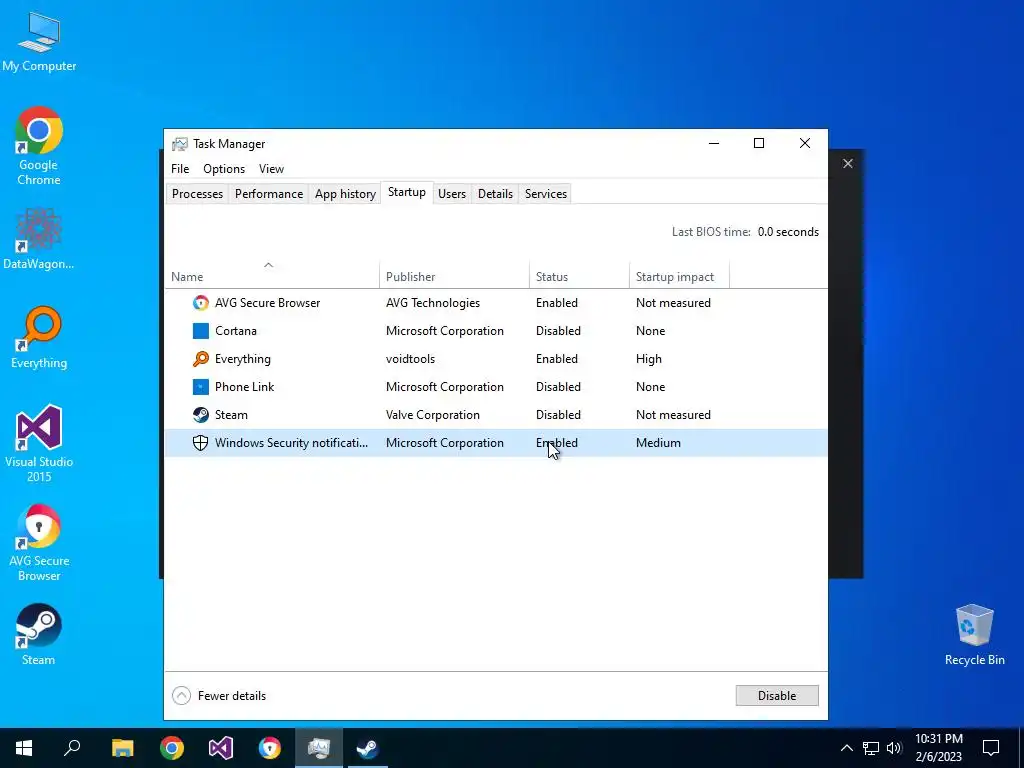Click the Task Manager taskbar button
Screen dimensions: 1024x768
point(319,748)
